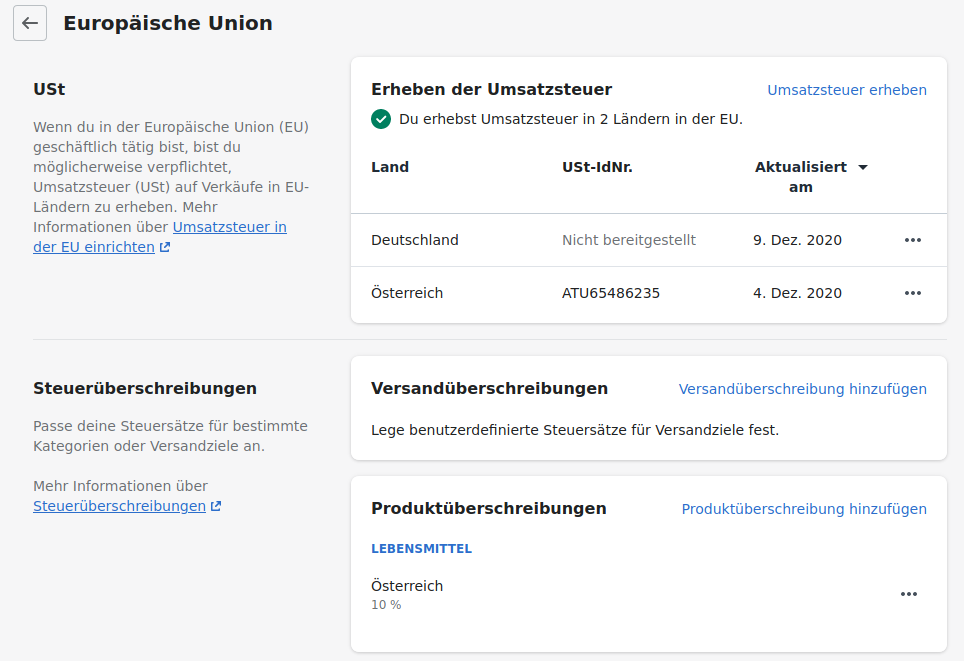Select the LEBENSMITTEL category label
Screen dimensions: 964x661
pyautogui.click(x=421, y=549)
